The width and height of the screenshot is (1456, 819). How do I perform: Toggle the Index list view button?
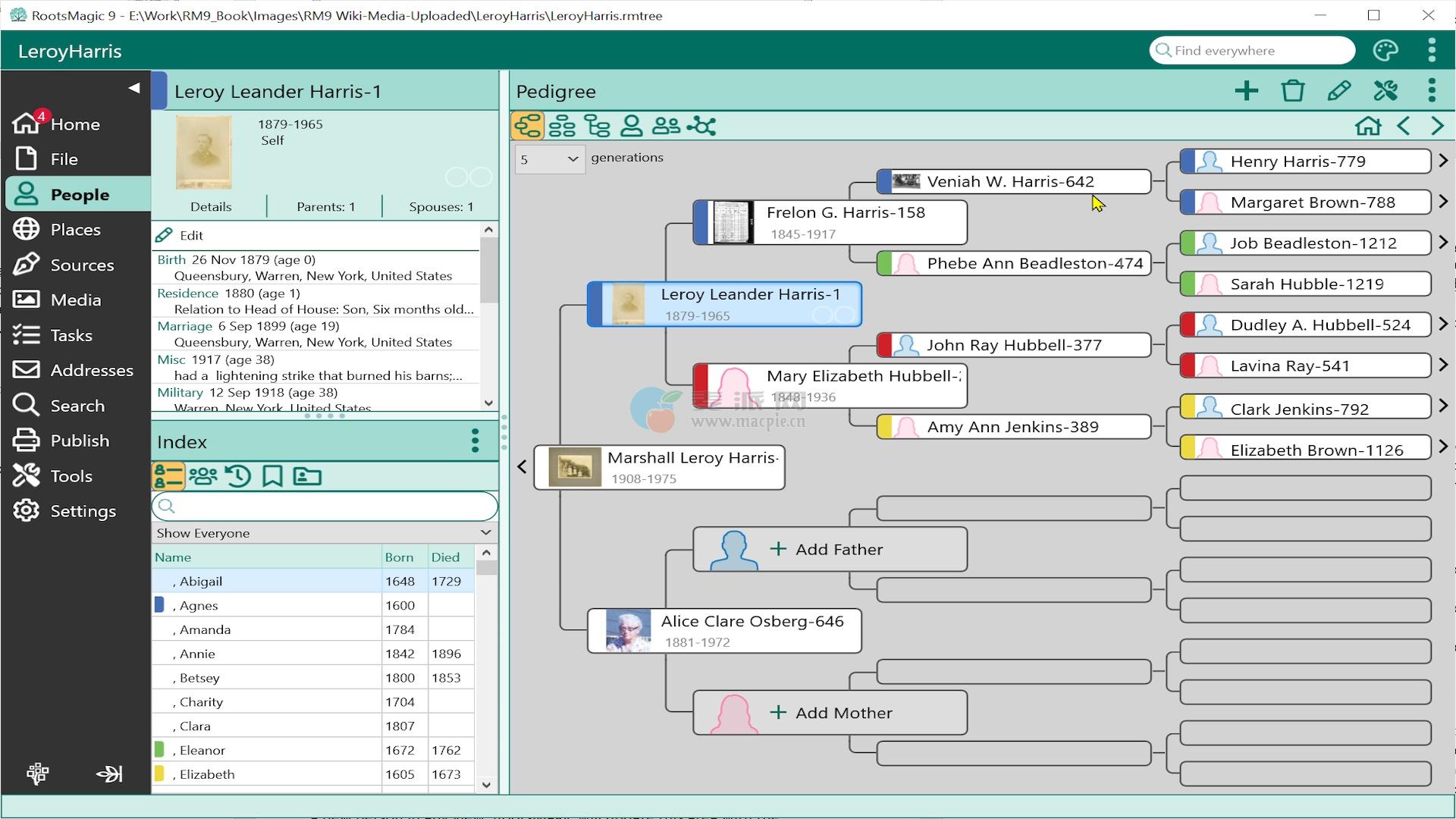tap(168, 476)
